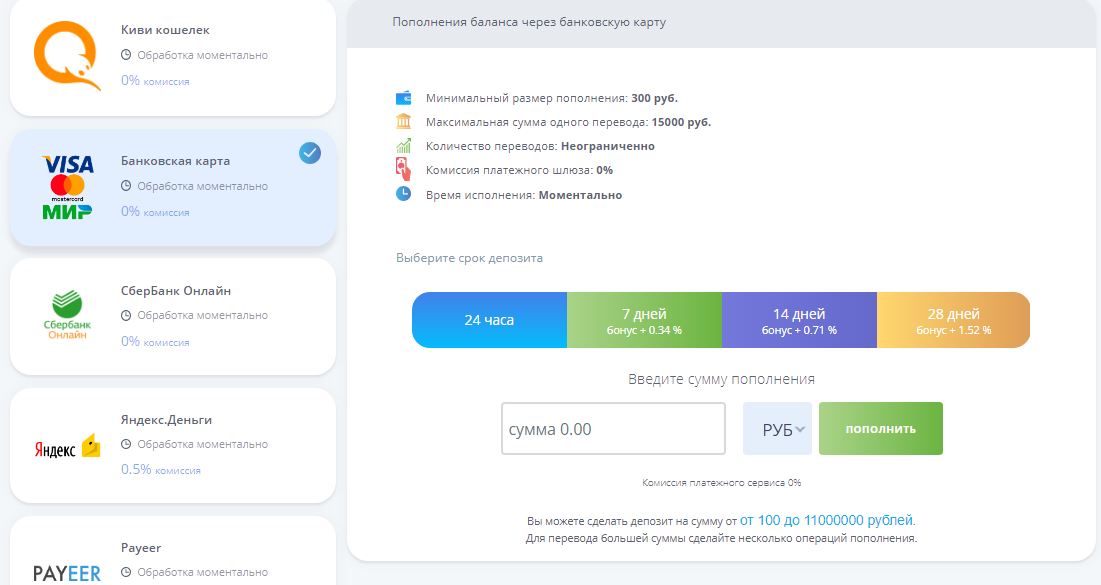Select the 28 дней deposit term
The width and height of the screenshot is (1101, 585).
[x=953, y=319]
